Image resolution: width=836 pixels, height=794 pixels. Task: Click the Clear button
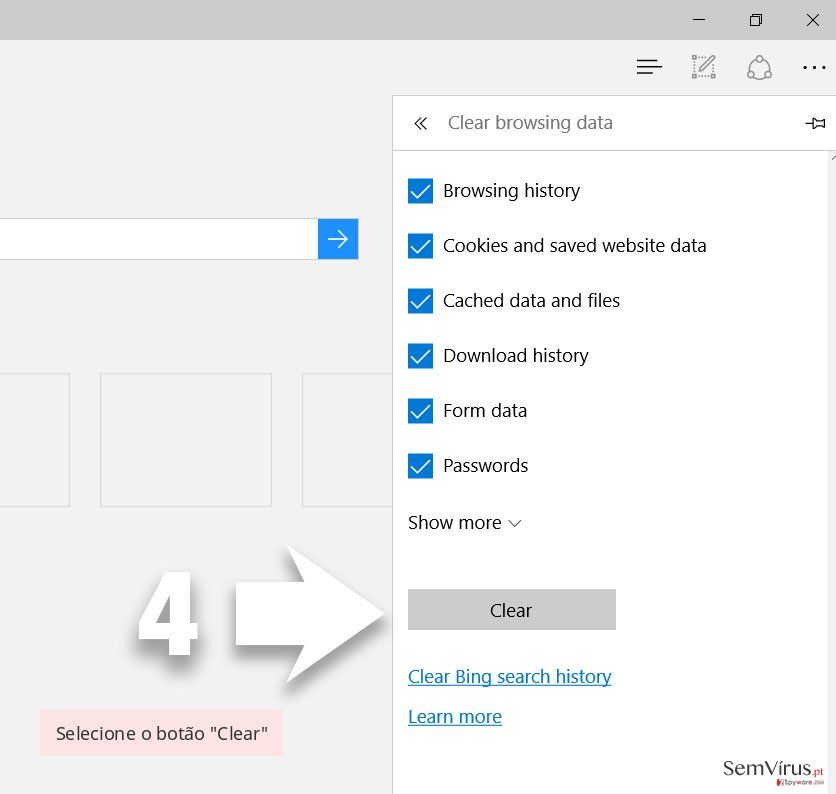(512, 609)
